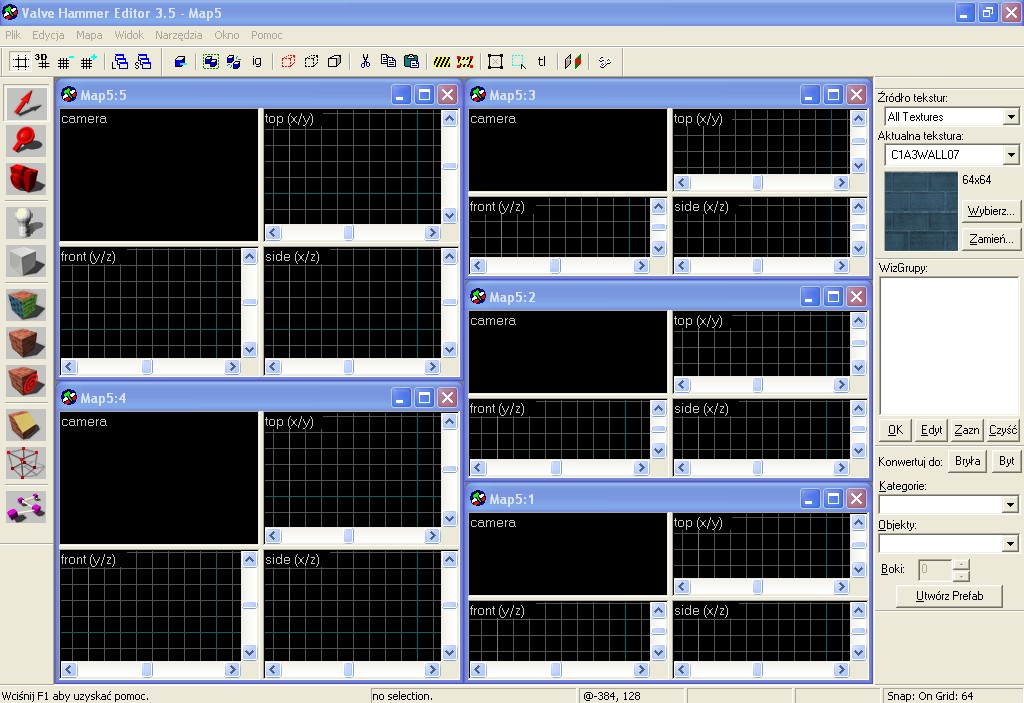Open the Edycja menu
This screenshot has width=1024, height=703.
pyautogui.click(x=48, y=35)
